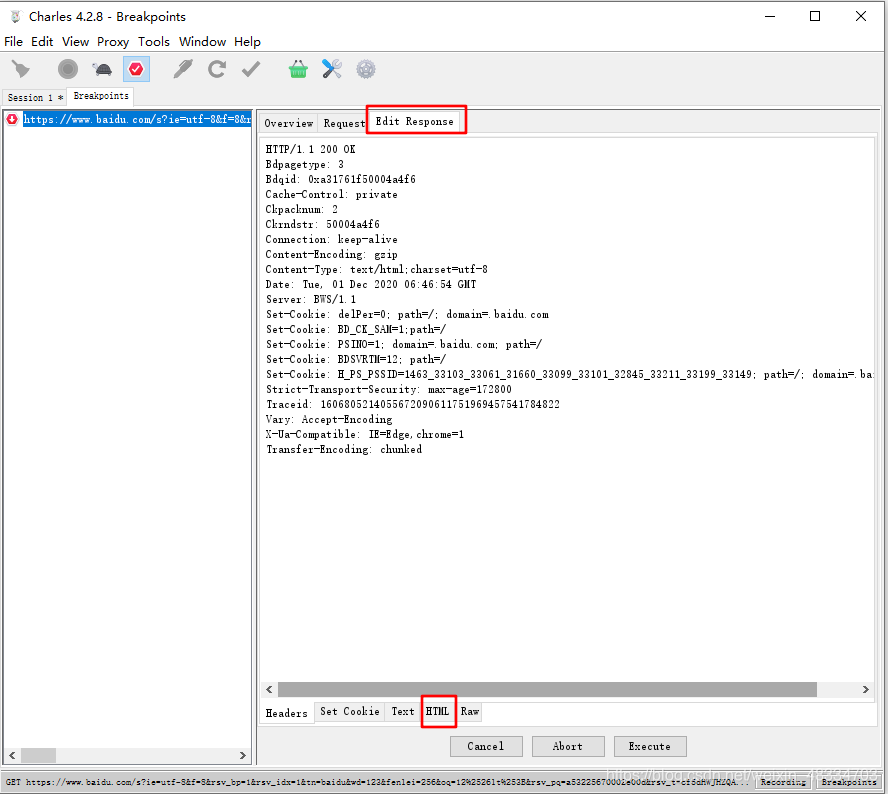Click the Bdqid header line
Viewport: 888px width, 794px height.
pyautogui.click(x=340, y=180)
